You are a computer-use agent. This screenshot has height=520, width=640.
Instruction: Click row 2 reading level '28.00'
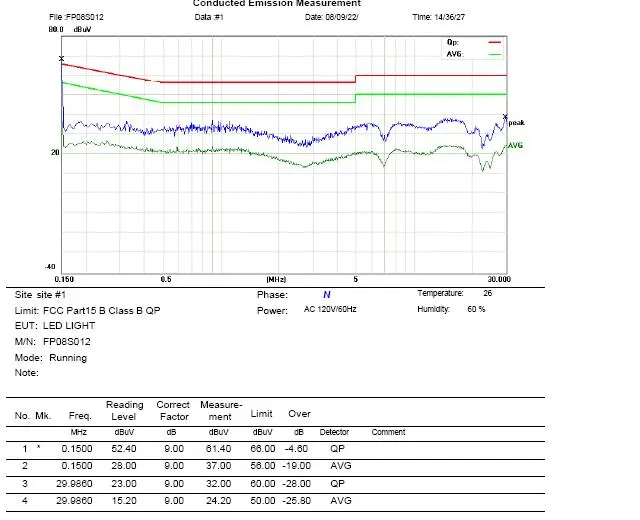[124, 466]
